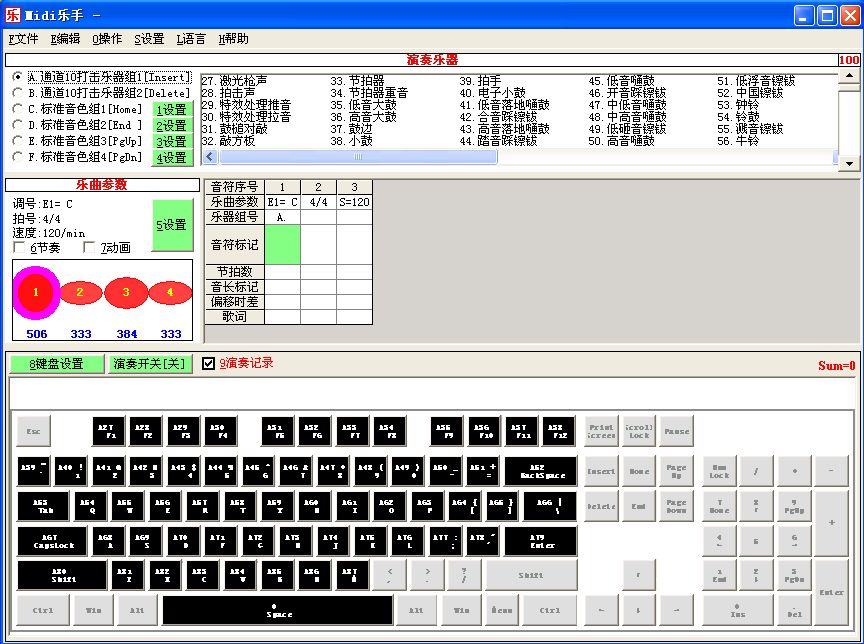The image size is (864, 644).
Task: Open the F文件 menu
Action: (24, 39)
